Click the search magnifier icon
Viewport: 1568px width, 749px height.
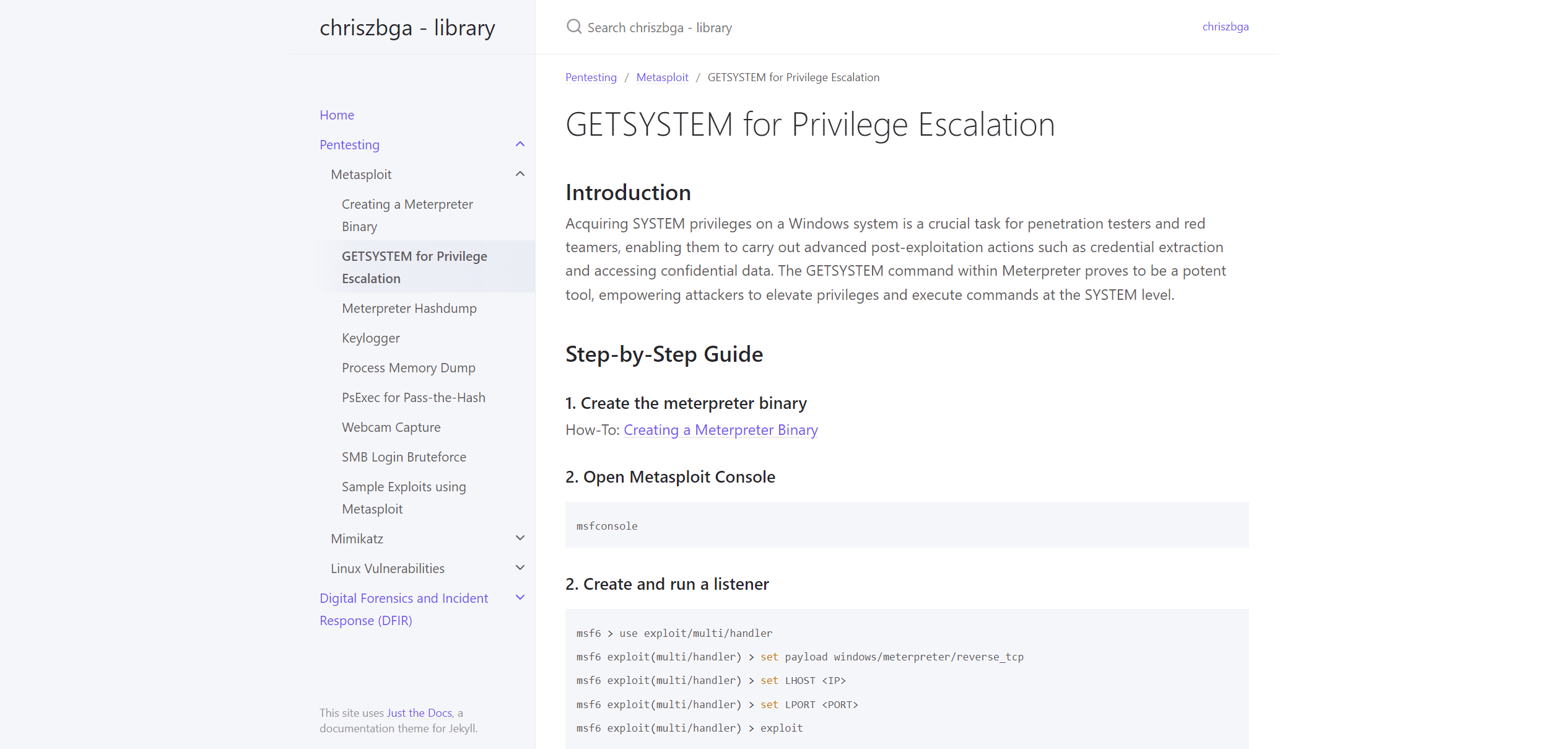(573, 27)
